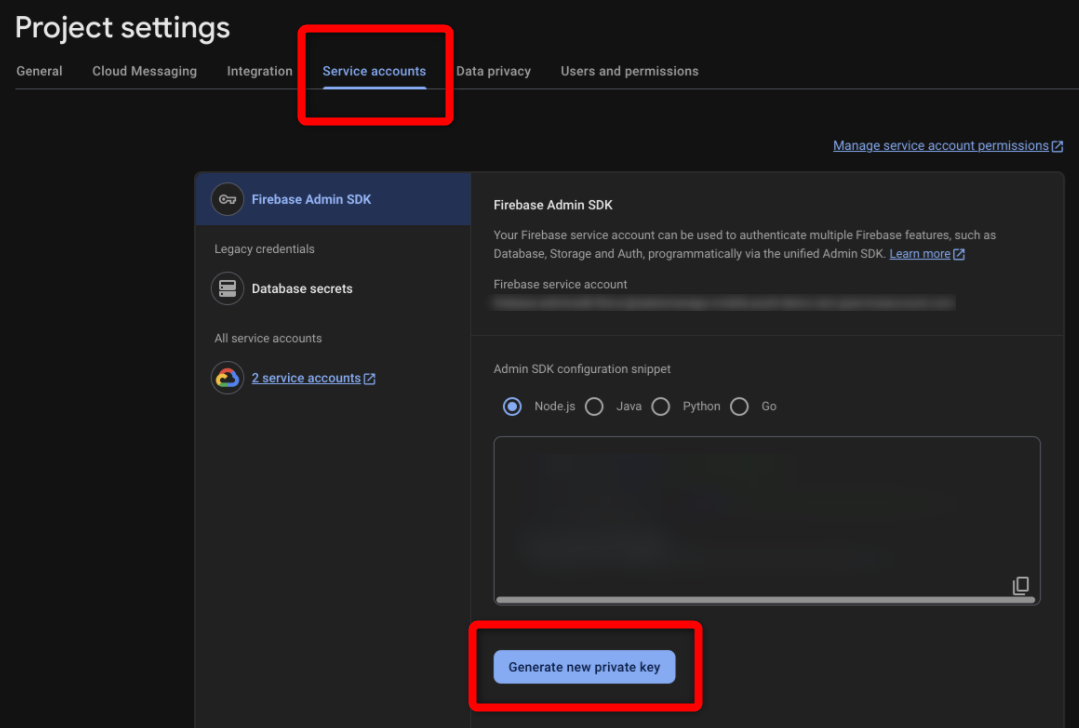Click Generate new private key button
The width and height of the screenshot is (1079, 728).
click(x=584, y=667)
